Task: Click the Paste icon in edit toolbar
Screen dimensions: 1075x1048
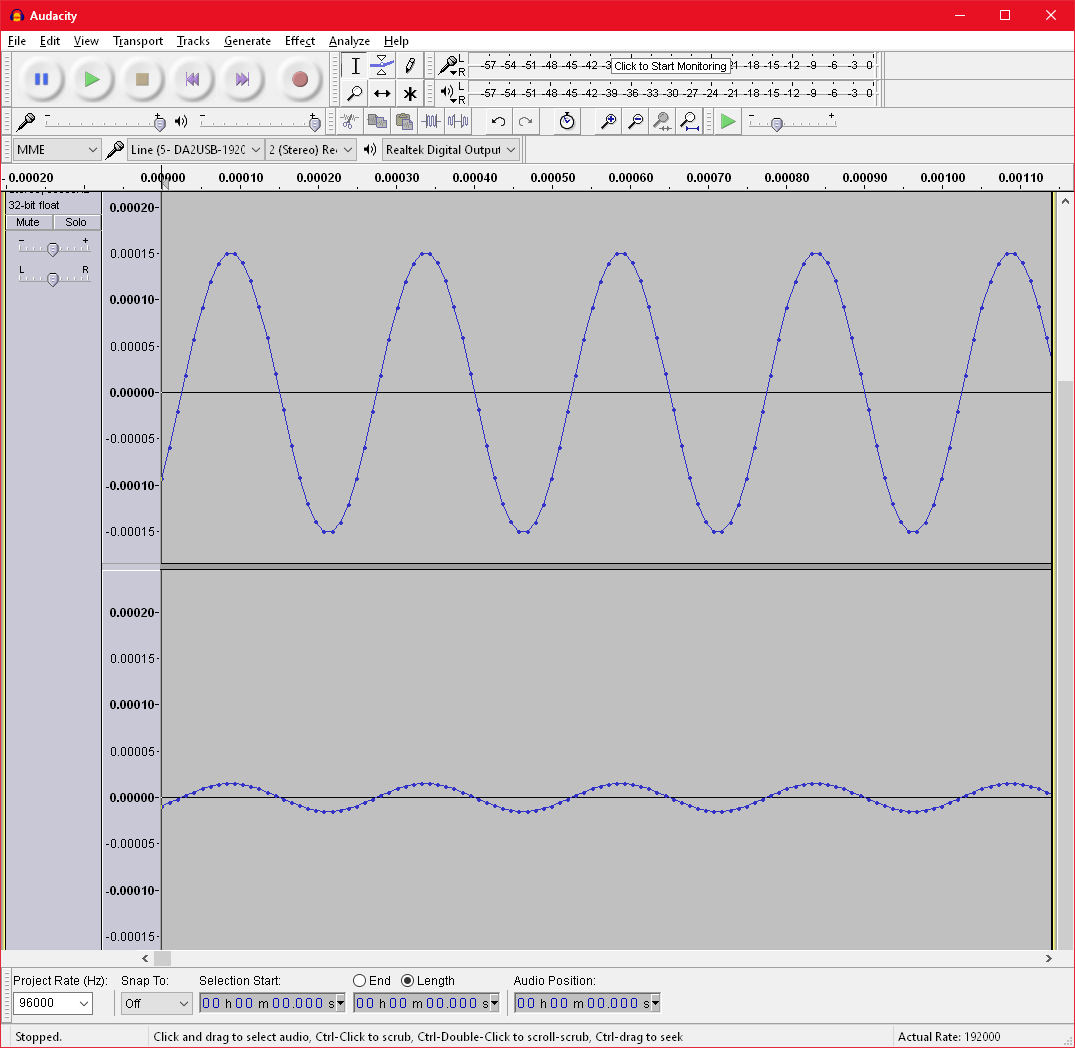Action: pos(404,122)
